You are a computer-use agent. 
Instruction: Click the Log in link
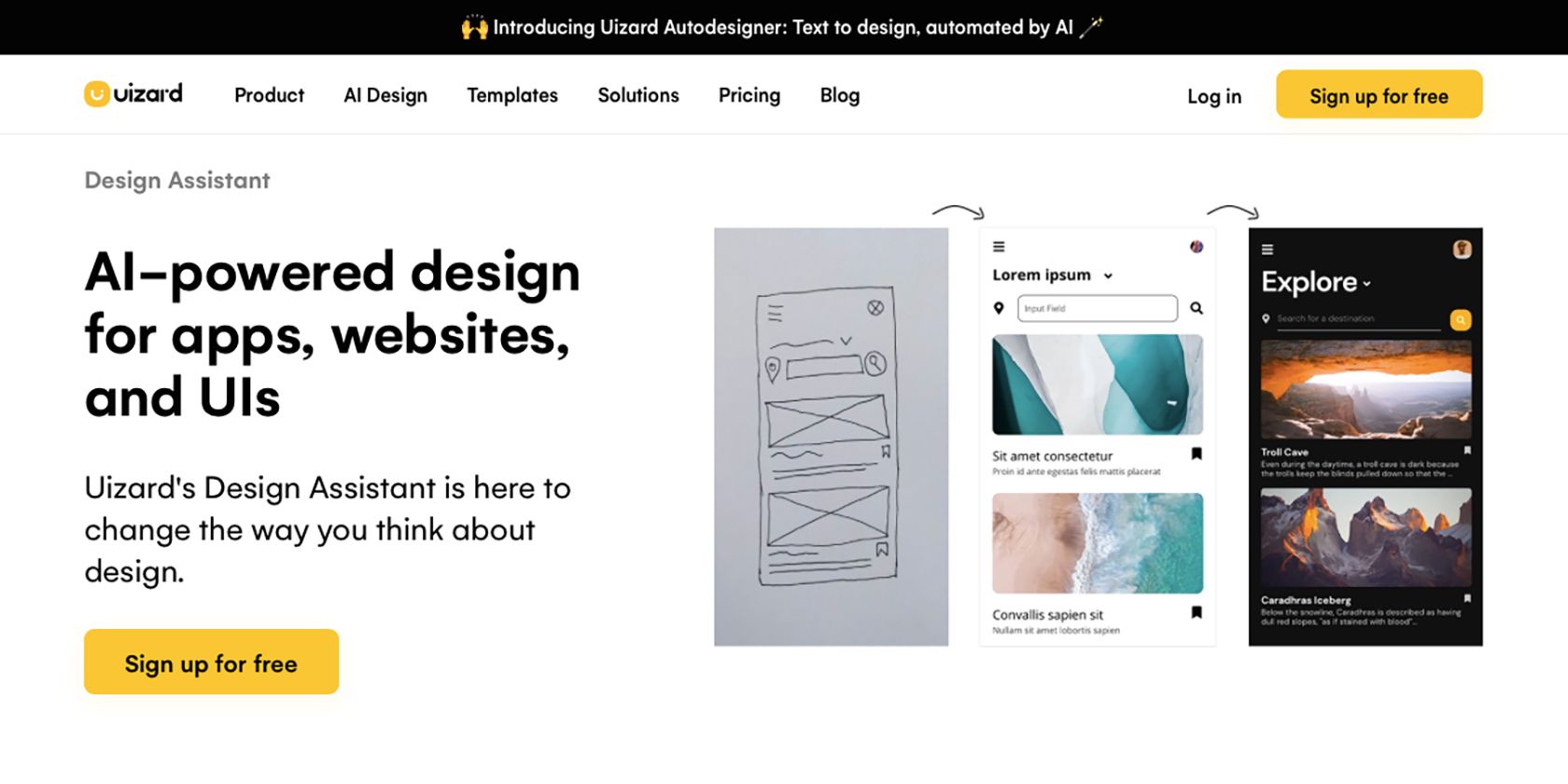pos(1214,96)
